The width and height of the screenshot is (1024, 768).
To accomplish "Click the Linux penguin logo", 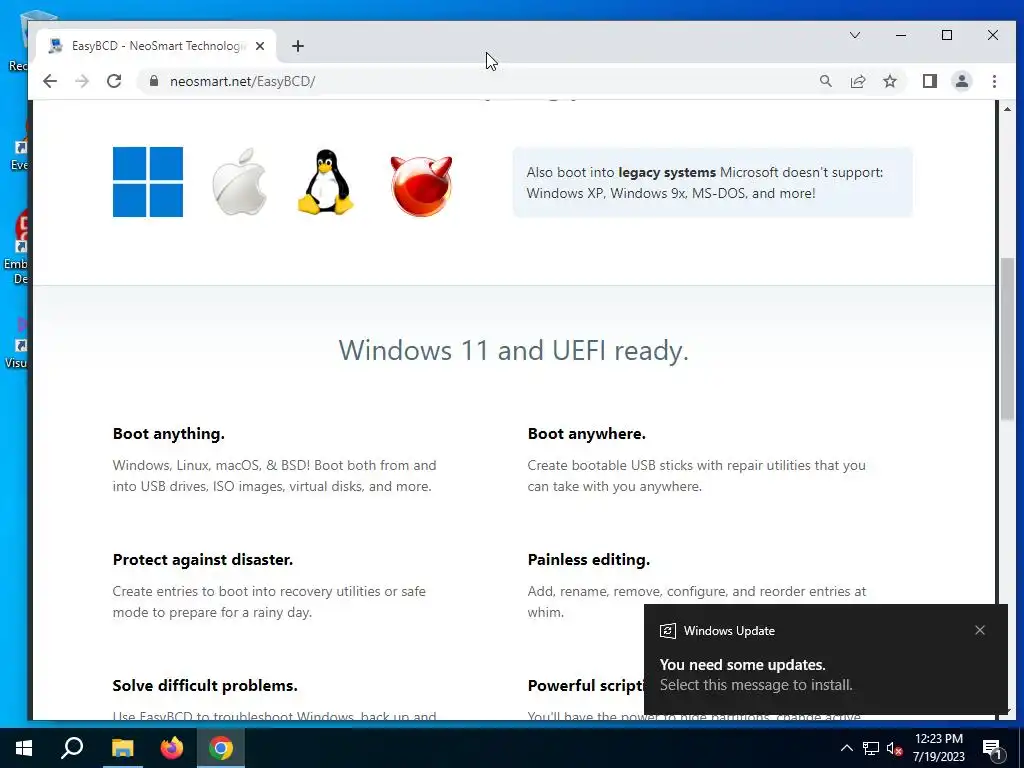I will tap(325, 182).
